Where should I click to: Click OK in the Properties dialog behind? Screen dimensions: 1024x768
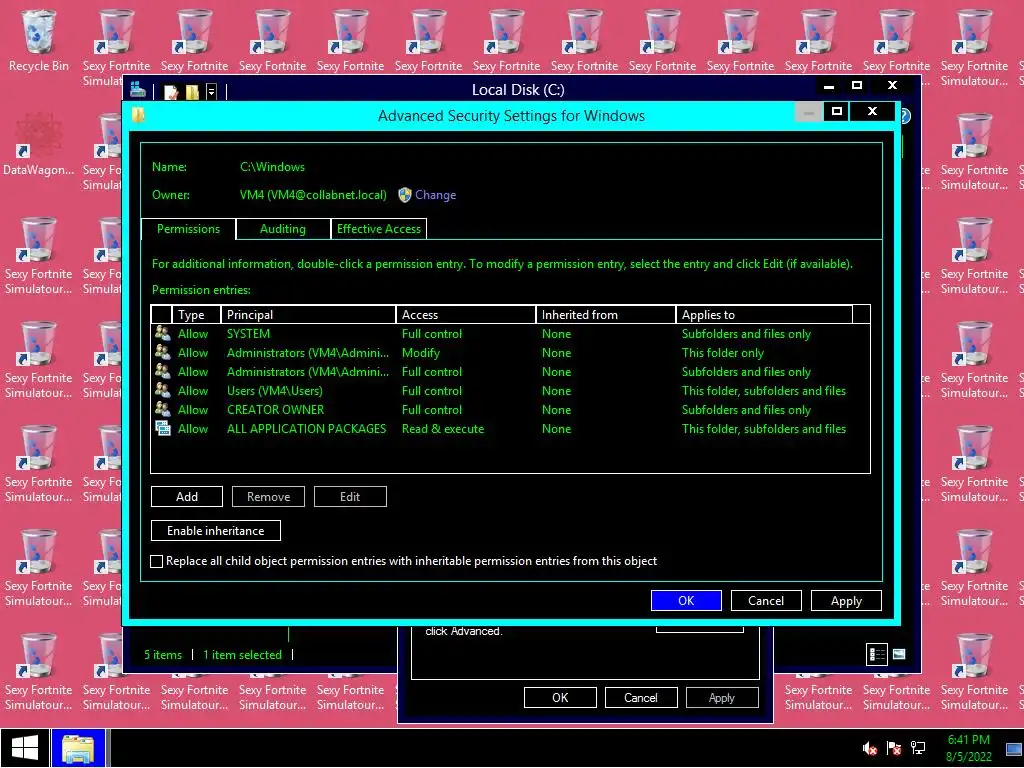click(560, 697)
